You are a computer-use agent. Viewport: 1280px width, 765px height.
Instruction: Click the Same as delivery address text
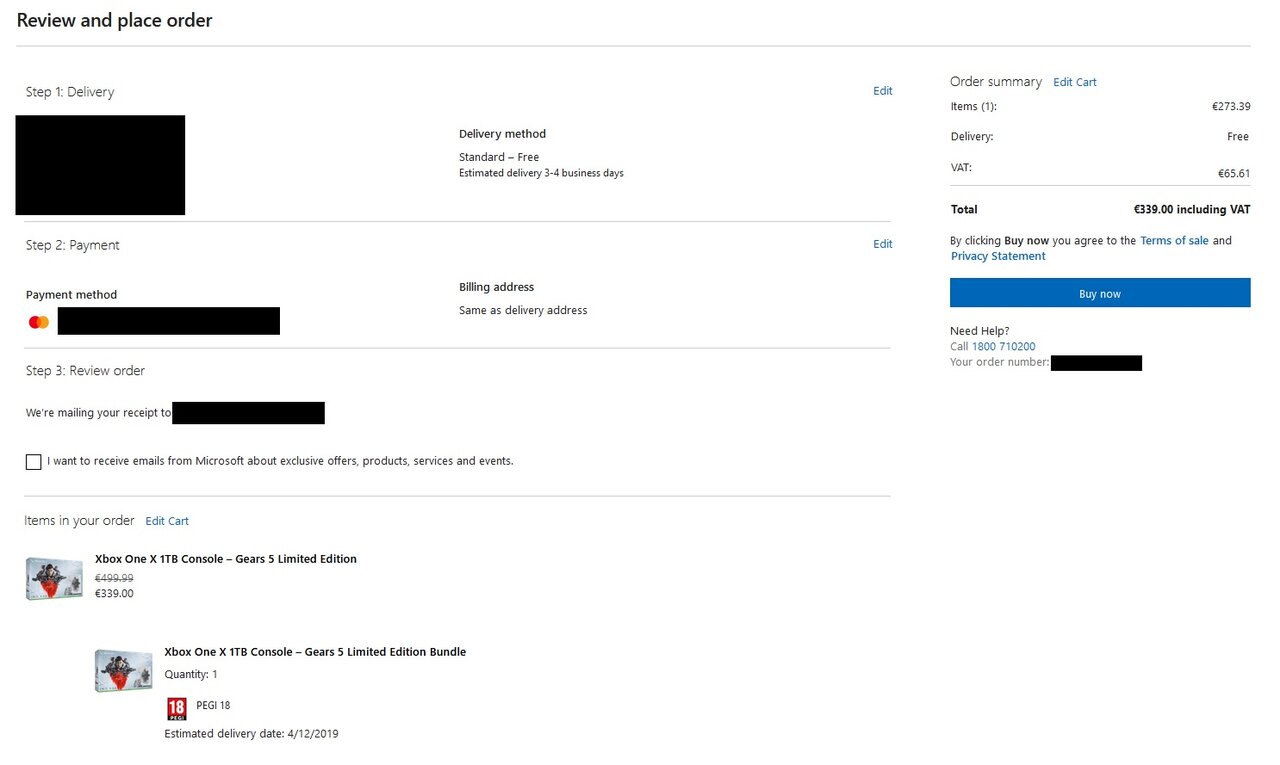pos(523,311)
